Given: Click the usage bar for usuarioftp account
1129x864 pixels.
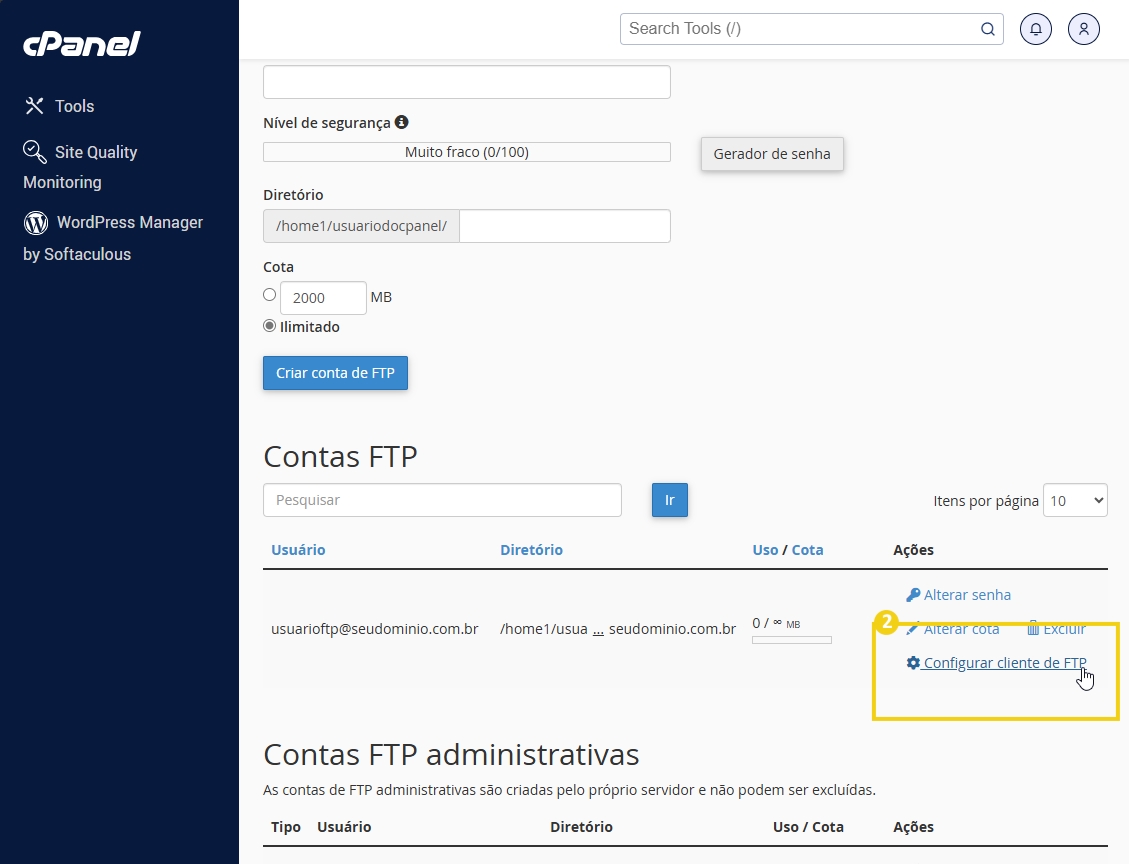Looking at the screenshot, I should click(x=792, y=640).
